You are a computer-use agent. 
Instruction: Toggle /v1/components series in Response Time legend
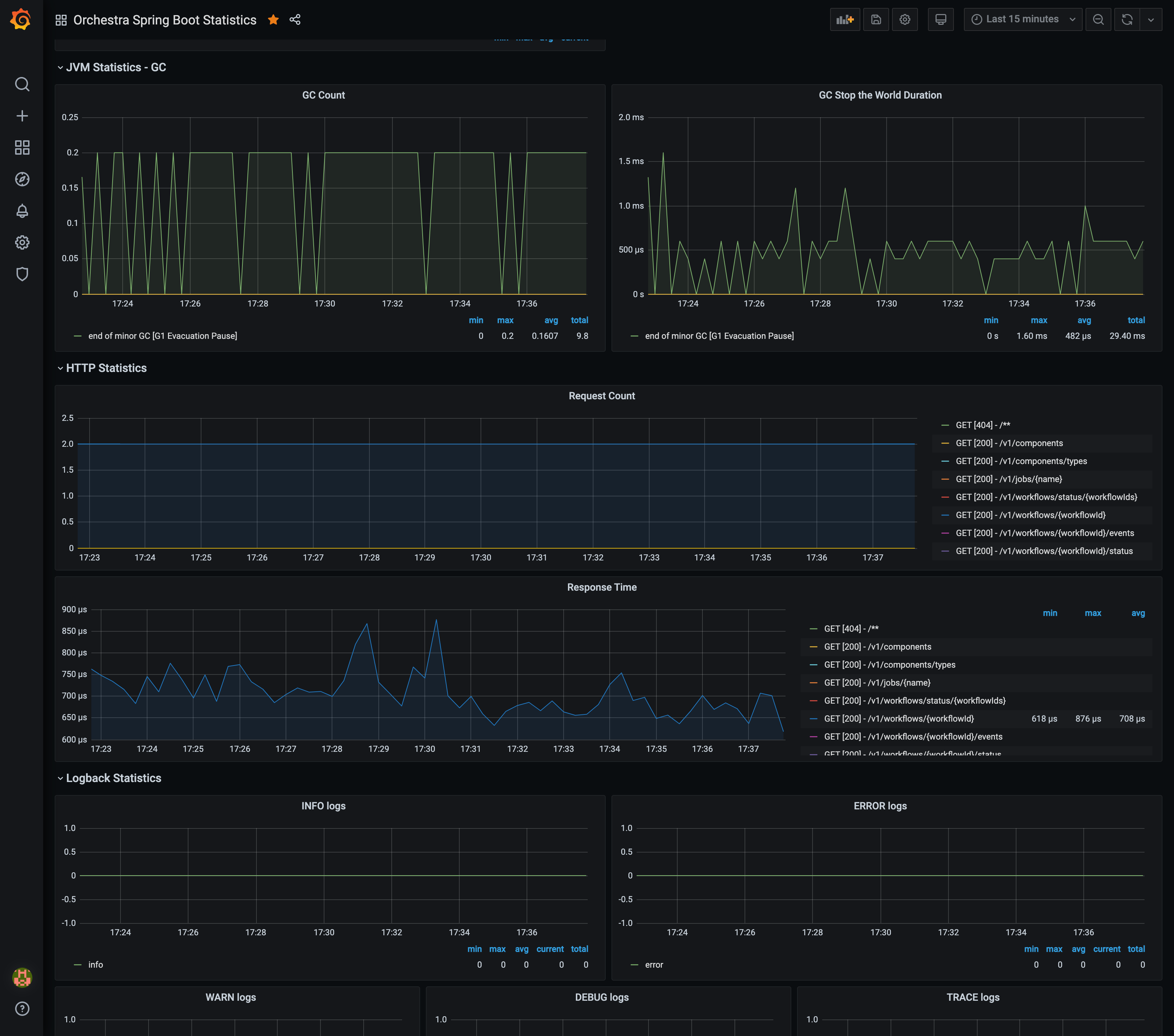[x=878, y=647]
